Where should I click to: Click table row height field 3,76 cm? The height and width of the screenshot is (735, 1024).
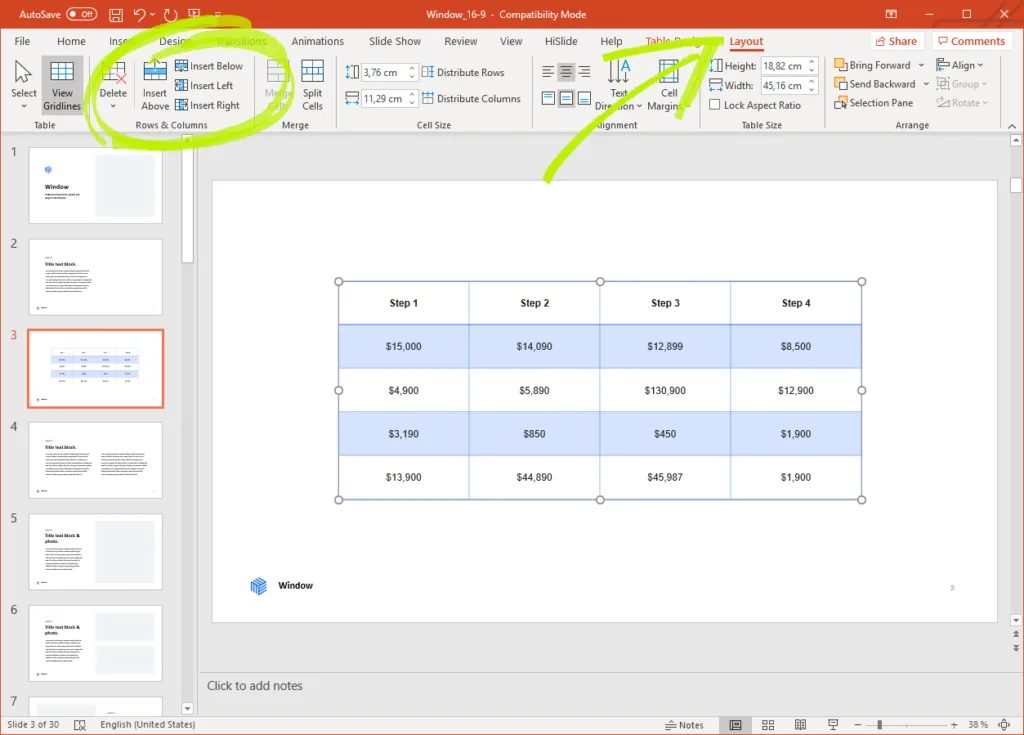pyautogui.click(x=384, y=73)
